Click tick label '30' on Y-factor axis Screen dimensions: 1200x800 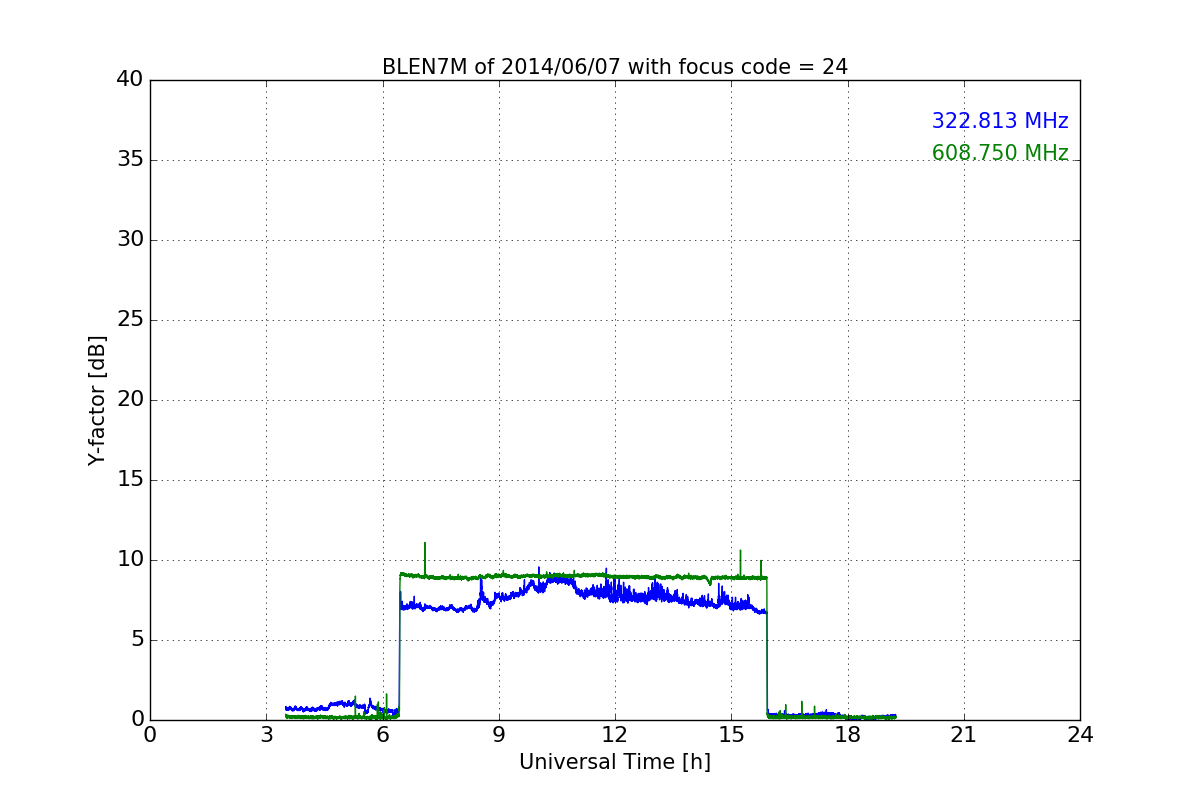pos(130,240)
